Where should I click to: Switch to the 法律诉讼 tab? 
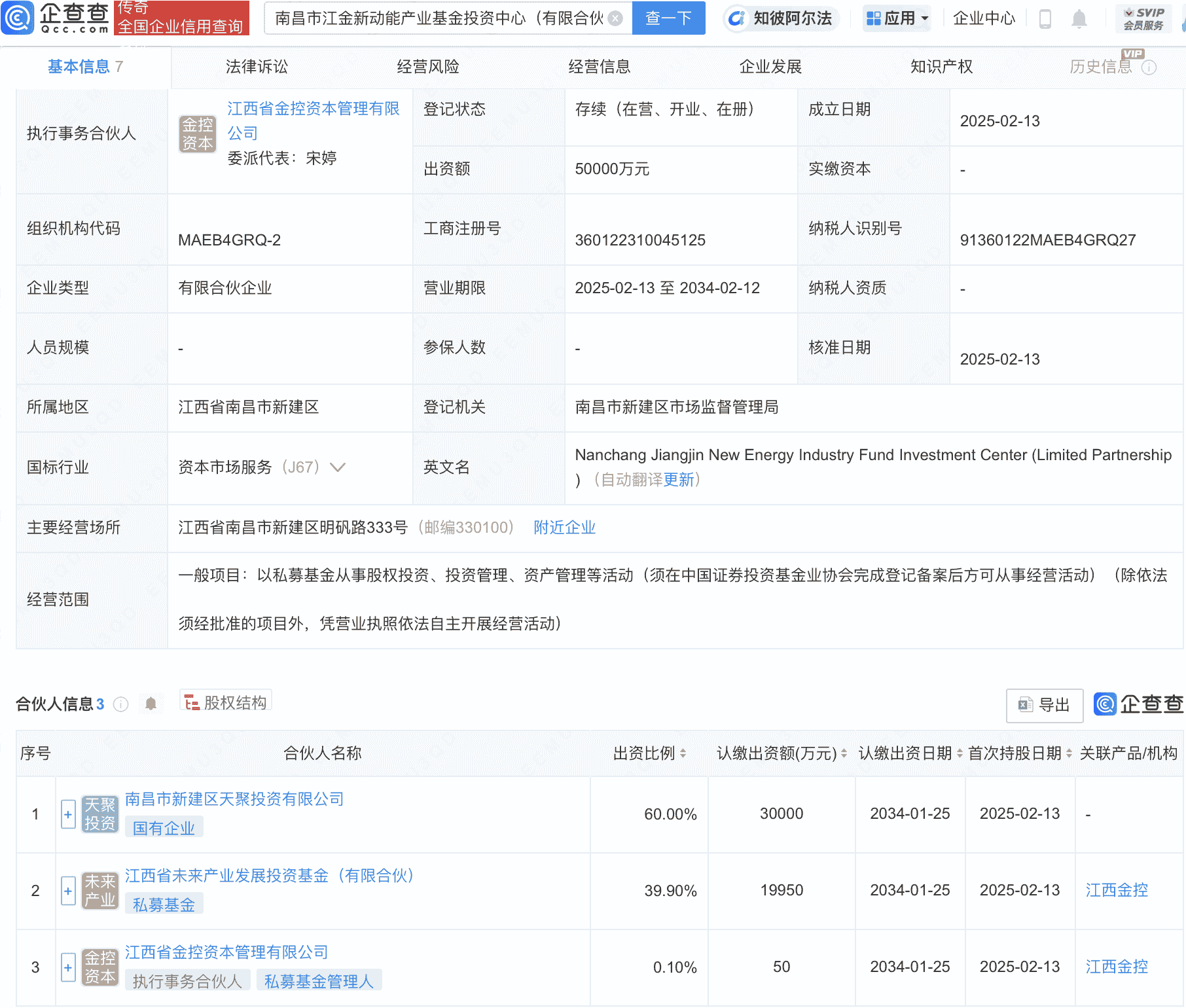click(x=255, y=66)
